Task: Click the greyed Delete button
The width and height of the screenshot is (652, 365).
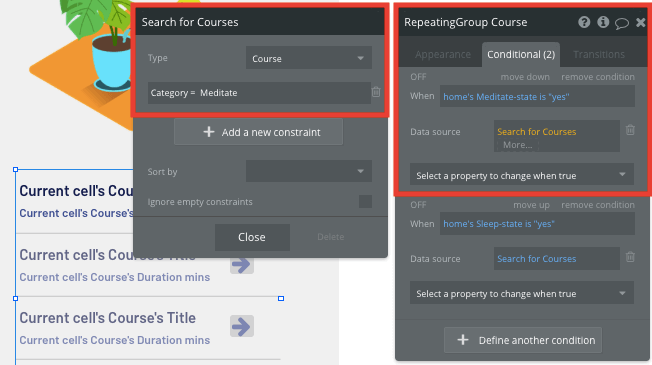Action: [331, 237]
